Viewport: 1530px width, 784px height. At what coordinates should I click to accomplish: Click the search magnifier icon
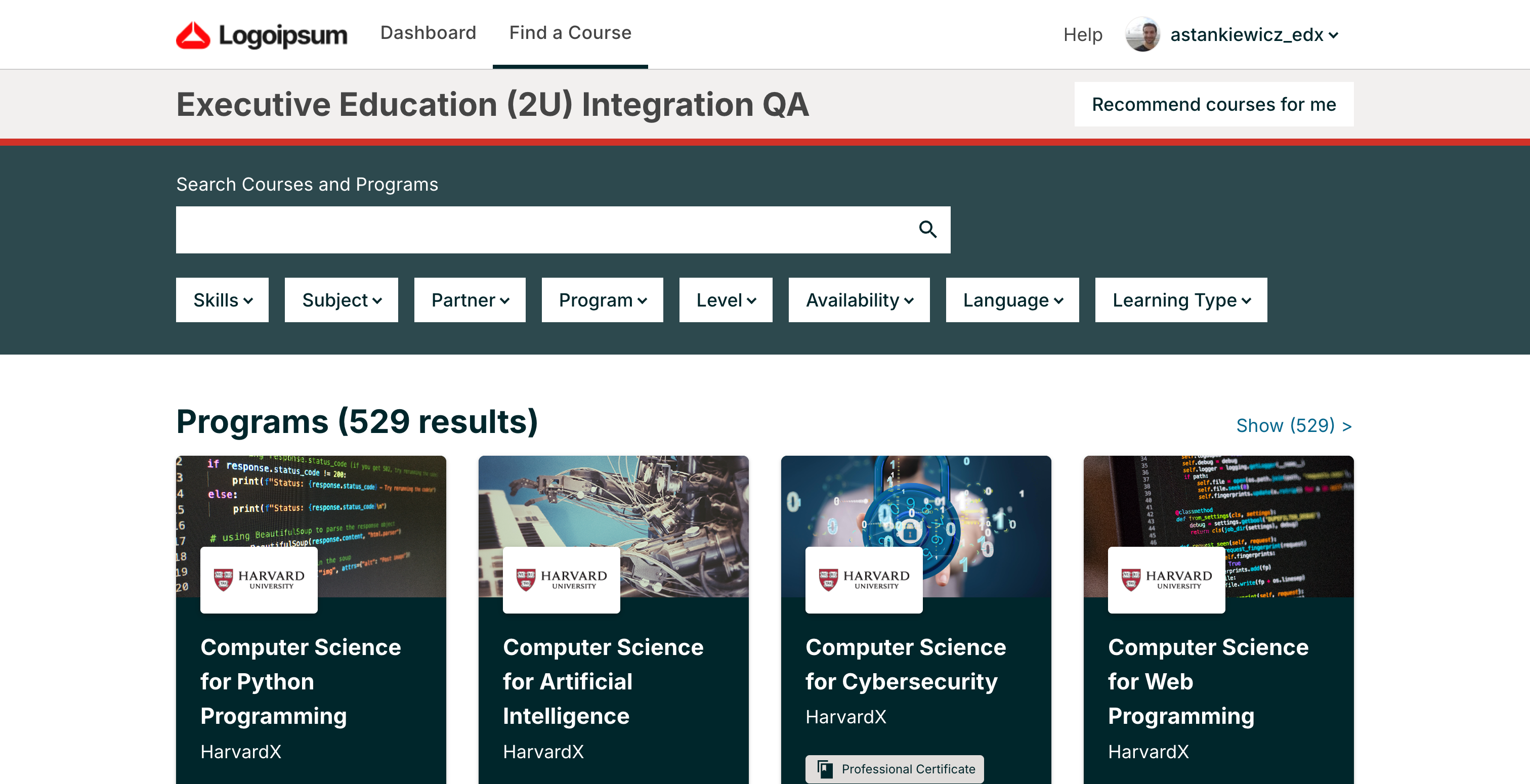click(x=928, y=229)
